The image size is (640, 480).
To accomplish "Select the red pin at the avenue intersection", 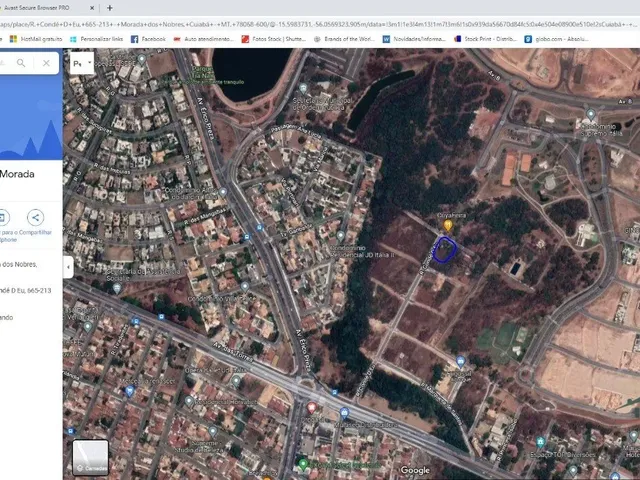I will [311, 407].
